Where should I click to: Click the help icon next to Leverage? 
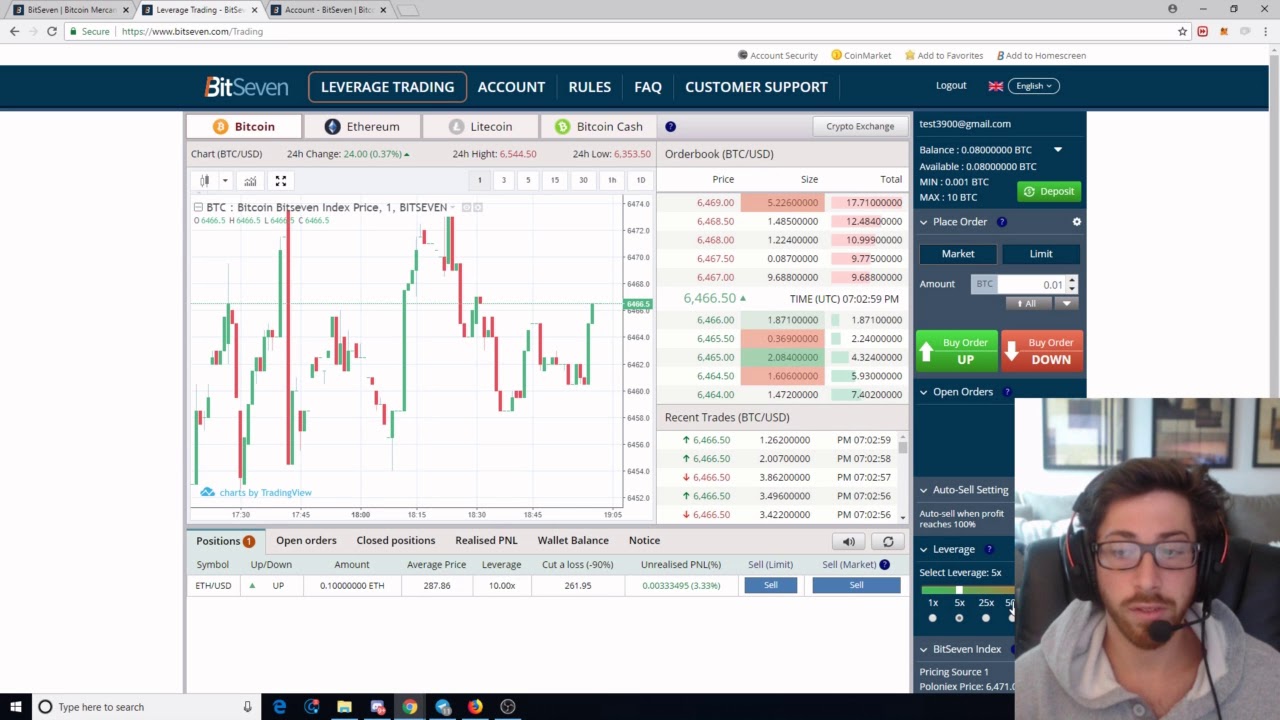pyautogui.click(x=989, y=549)
